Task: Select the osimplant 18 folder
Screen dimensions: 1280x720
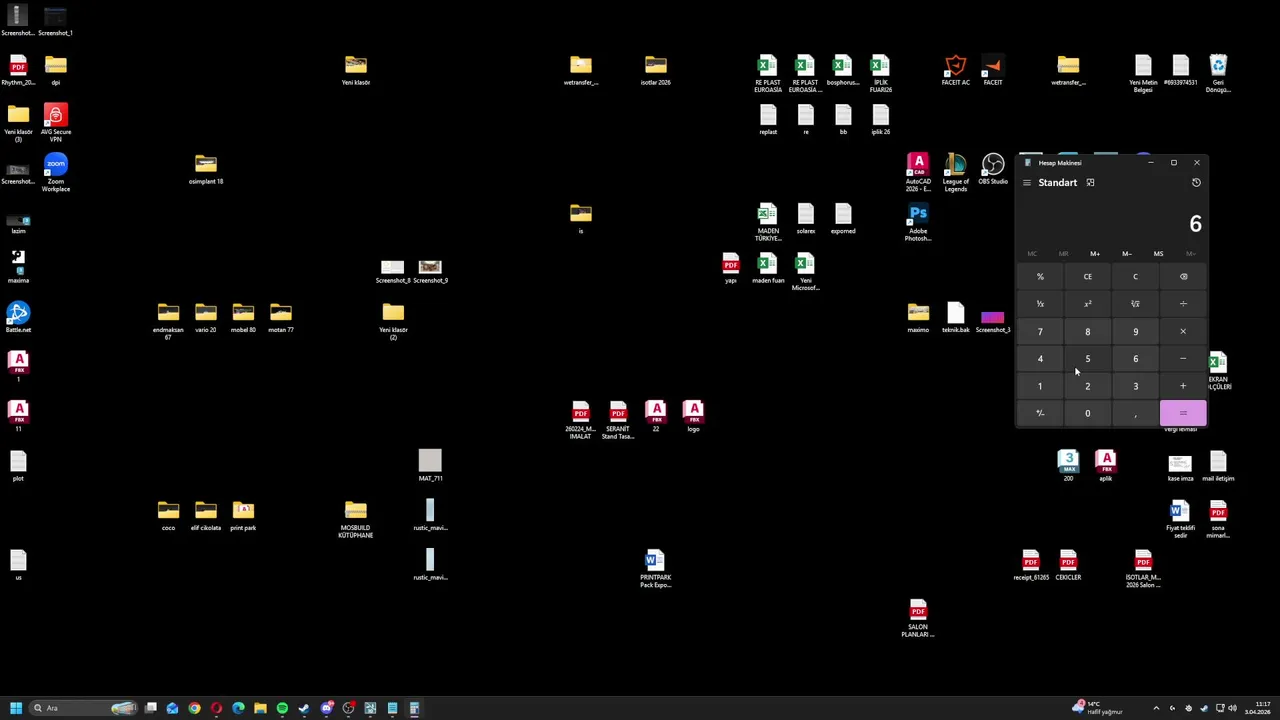Action: 206,169
